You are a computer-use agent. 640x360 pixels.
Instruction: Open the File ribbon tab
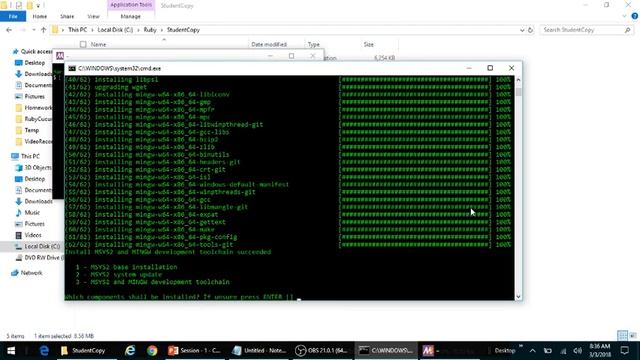point(13,16)
